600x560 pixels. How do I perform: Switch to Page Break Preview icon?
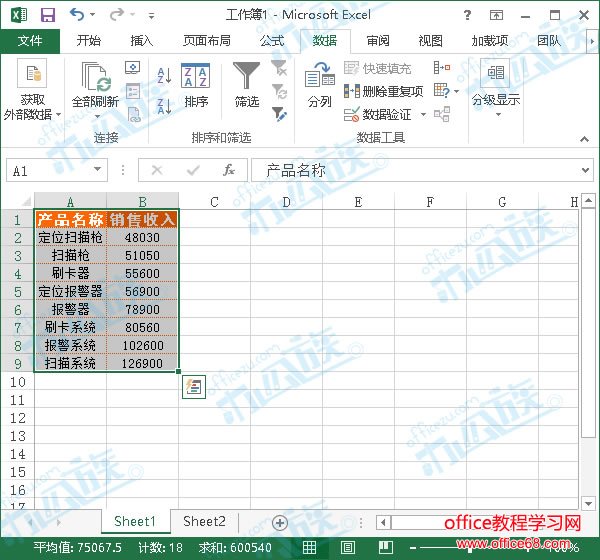[x=386, y=548]
